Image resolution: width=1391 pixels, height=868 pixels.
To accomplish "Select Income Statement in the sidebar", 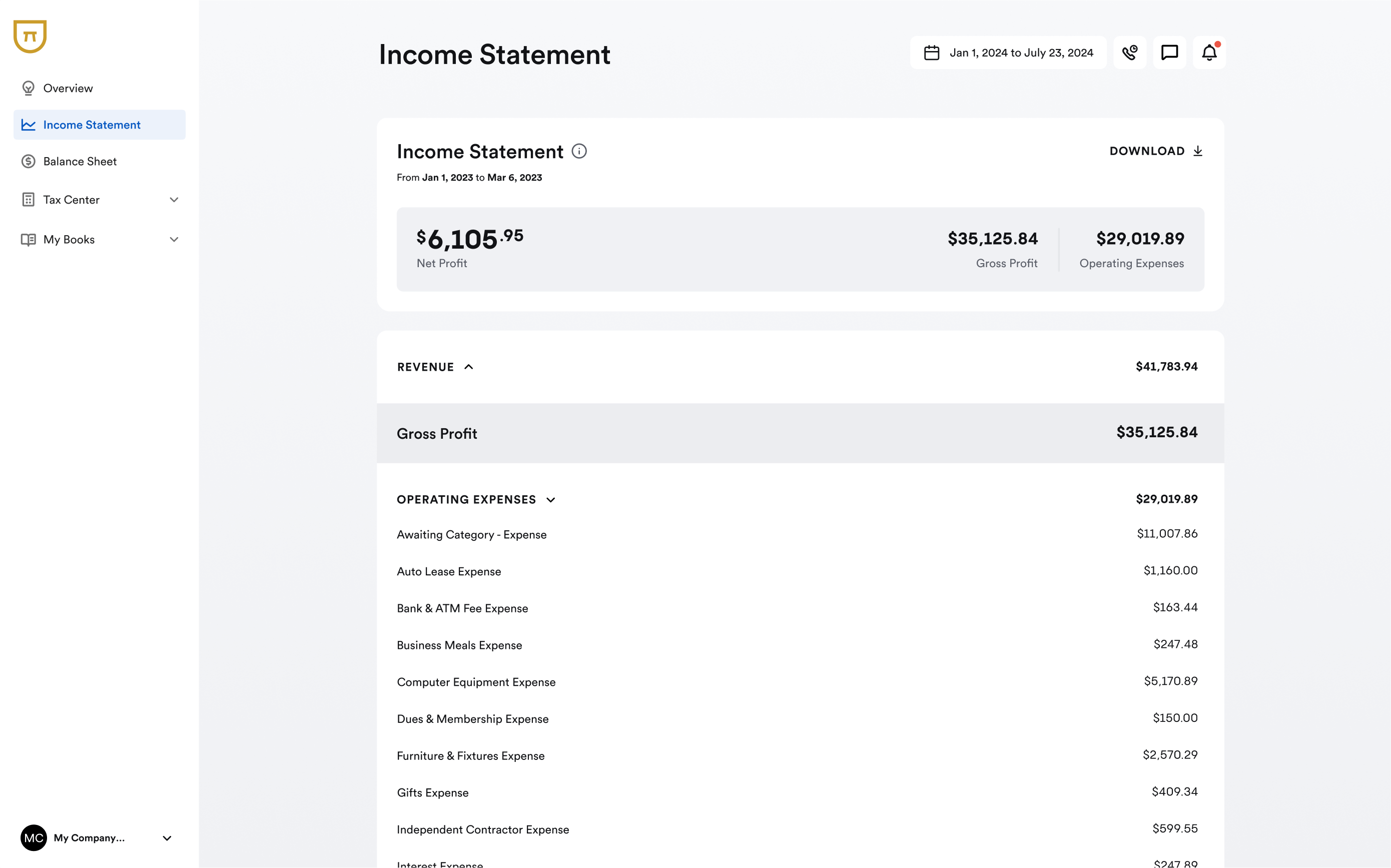I will [x=92, y=125].
